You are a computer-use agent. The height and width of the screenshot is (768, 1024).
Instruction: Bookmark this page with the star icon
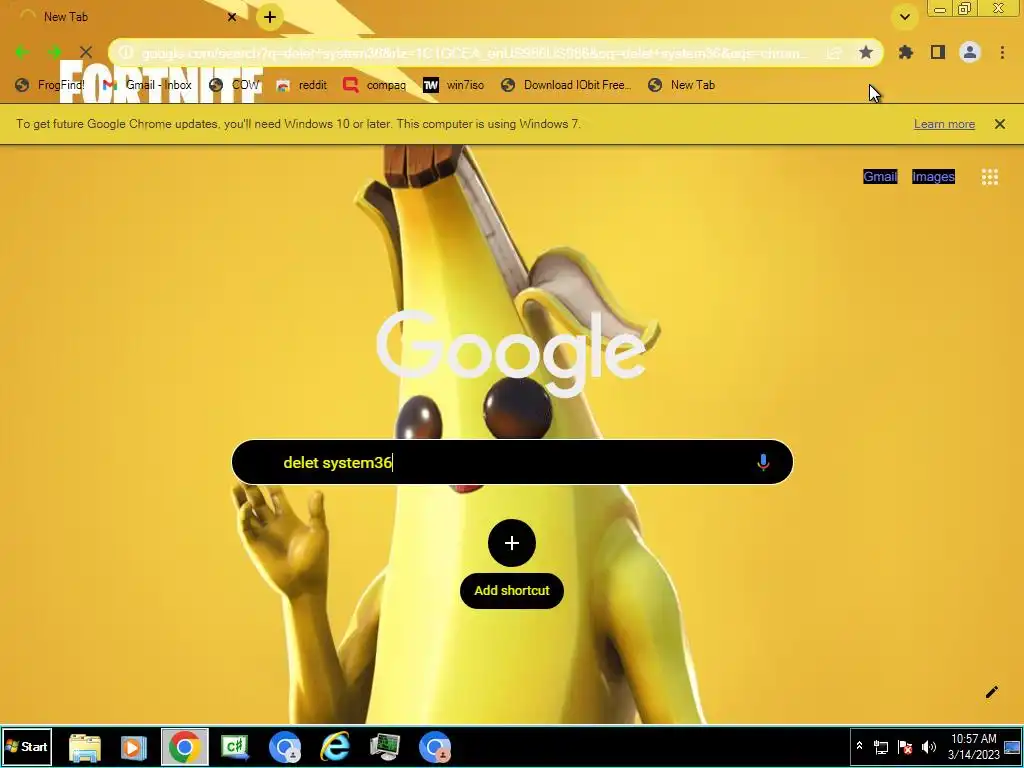coord(866,52)
